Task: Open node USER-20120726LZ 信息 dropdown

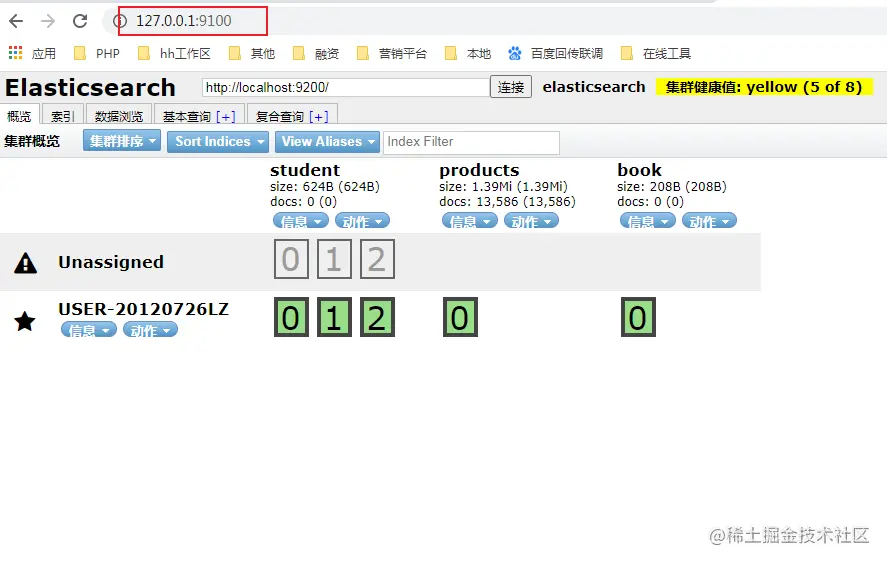Action: tap(89, 330)
